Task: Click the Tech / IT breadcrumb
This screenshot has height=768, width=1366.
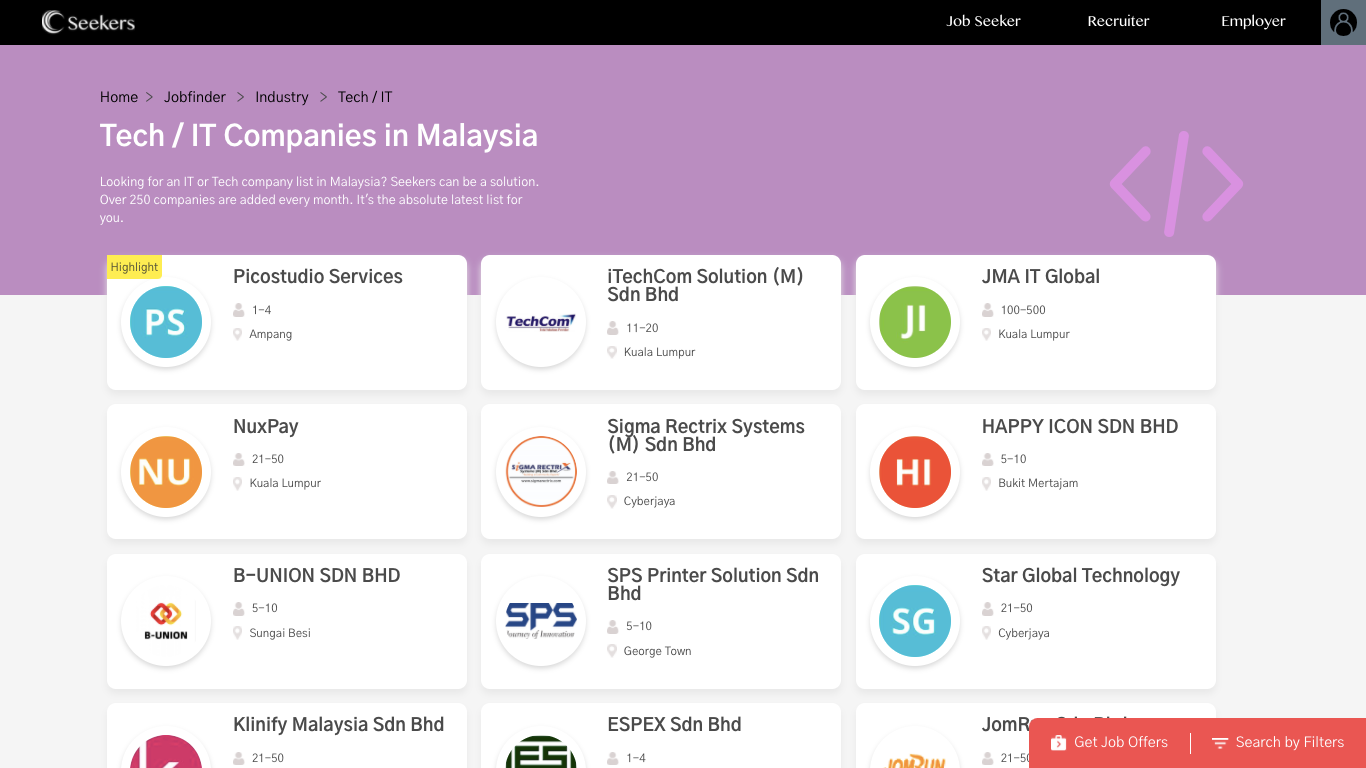Action: pyautogui.click(x=365, y=97)
